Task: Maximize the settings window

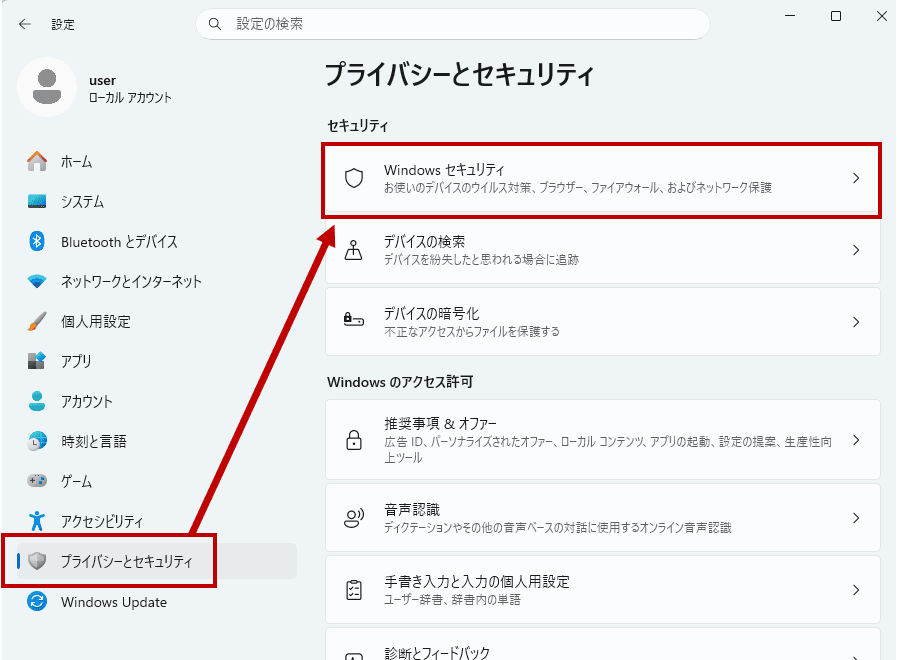Action: [836, 16]
